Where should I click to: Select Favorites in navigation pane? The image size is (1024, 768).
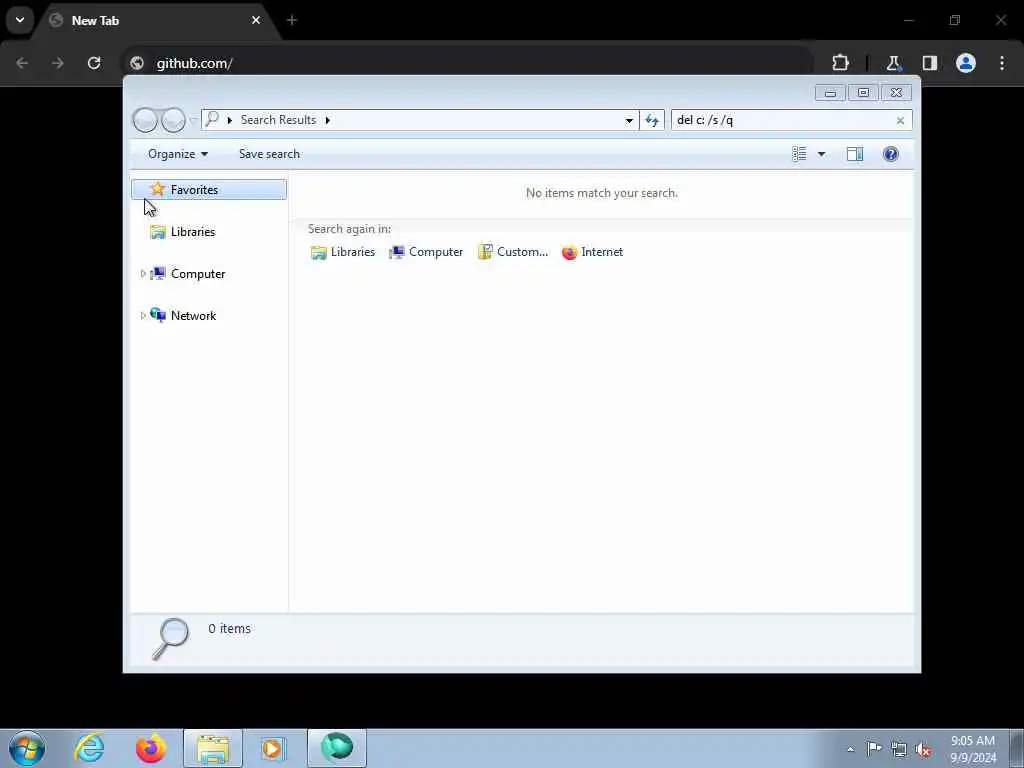point(209,189)
